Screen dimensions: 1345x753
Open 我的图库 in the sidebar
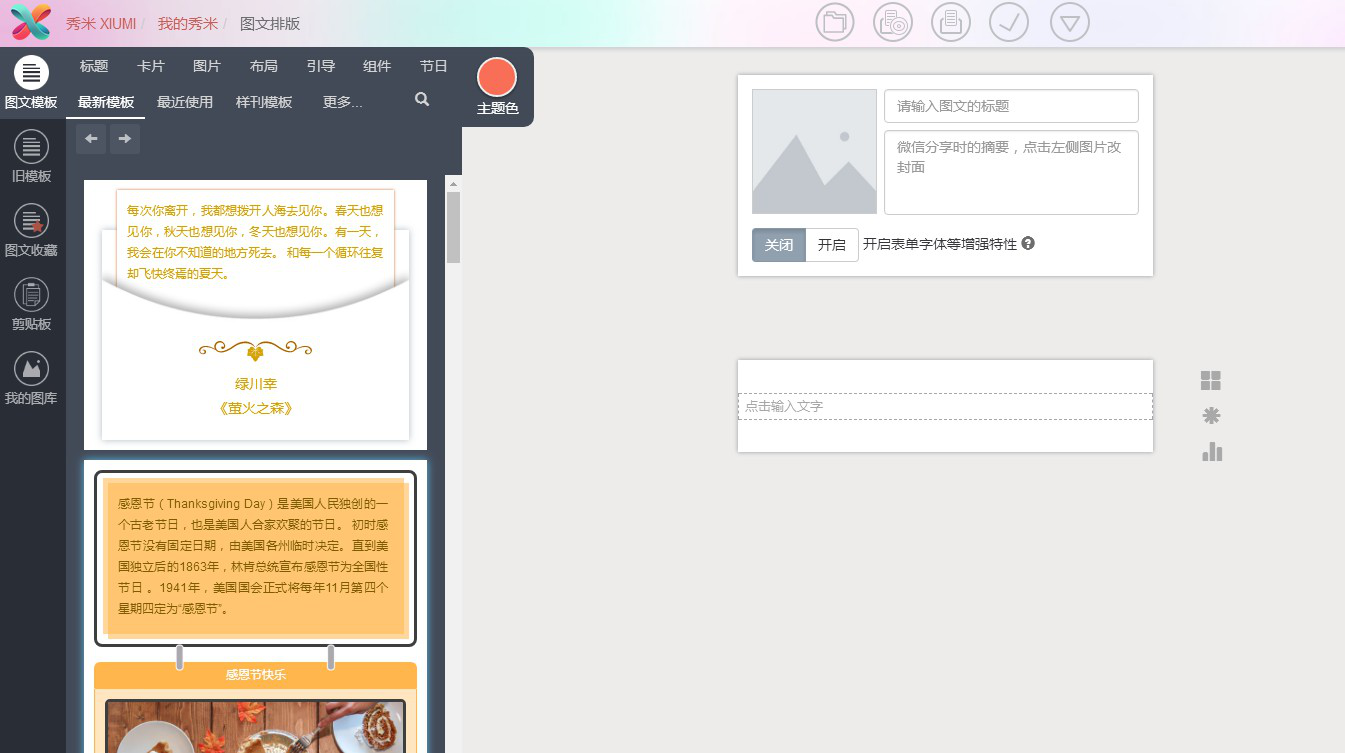(31, 379)
